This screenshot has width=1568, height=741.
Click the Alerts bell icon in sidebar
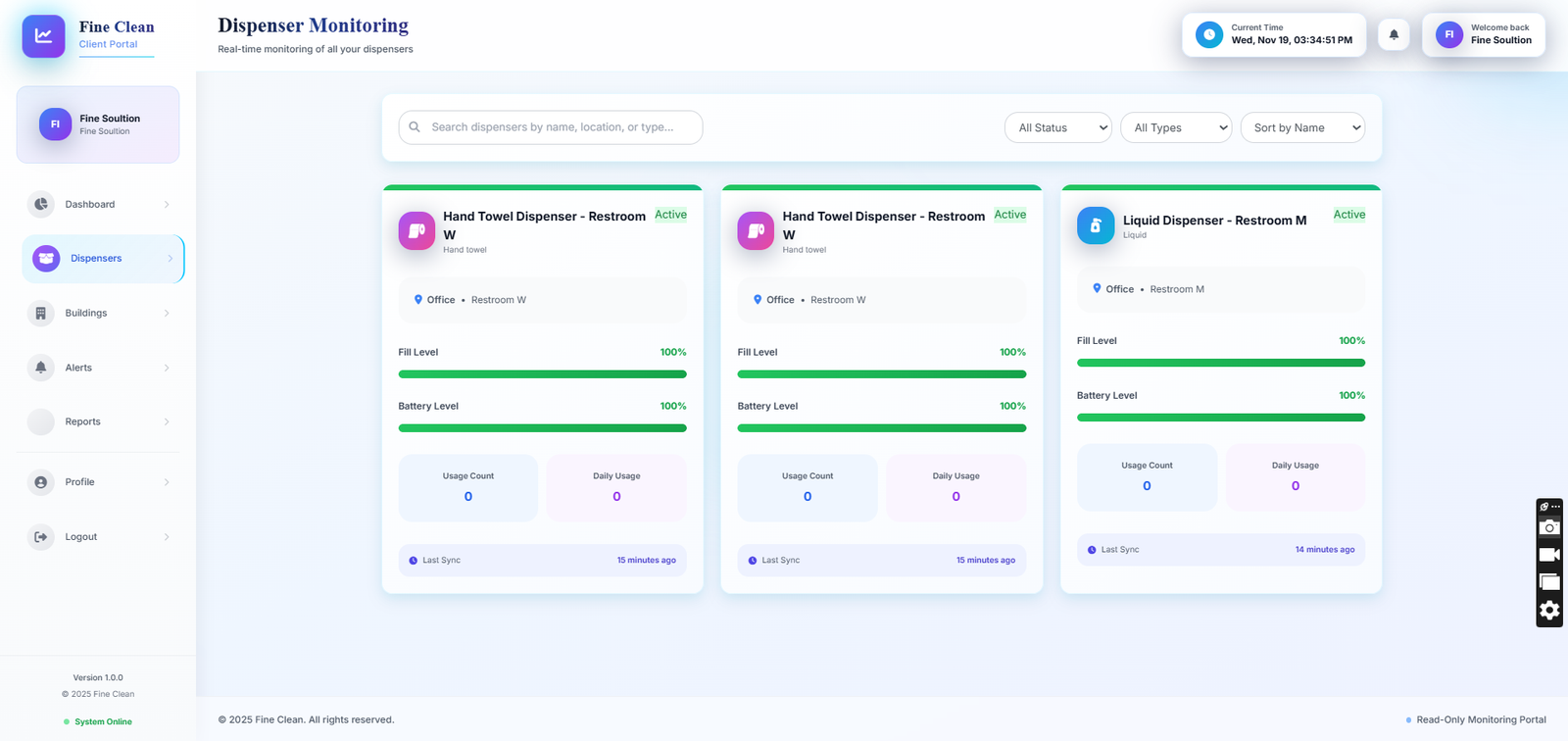(41, 368)
